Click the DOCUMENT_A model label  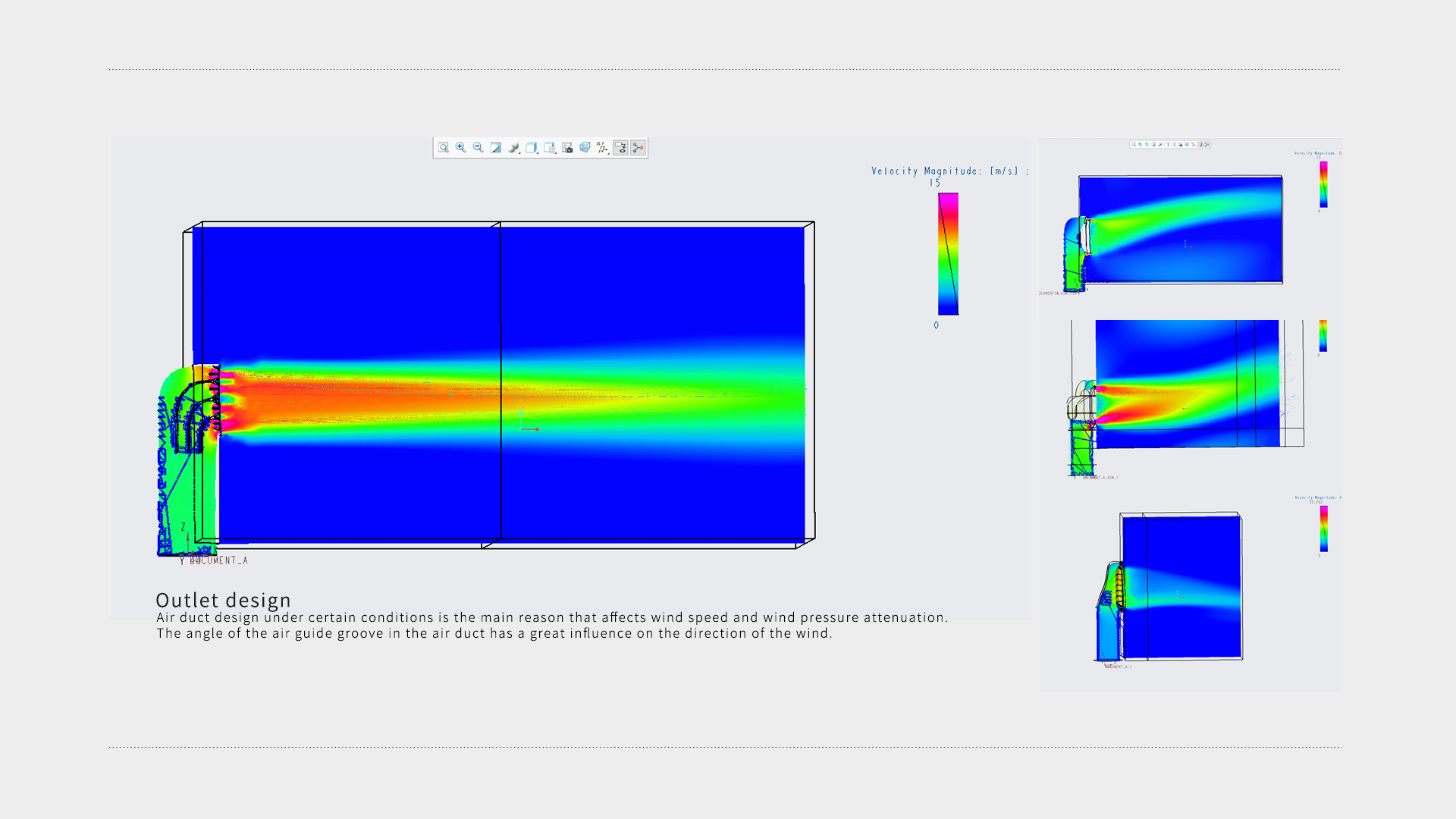coord(219,561)
